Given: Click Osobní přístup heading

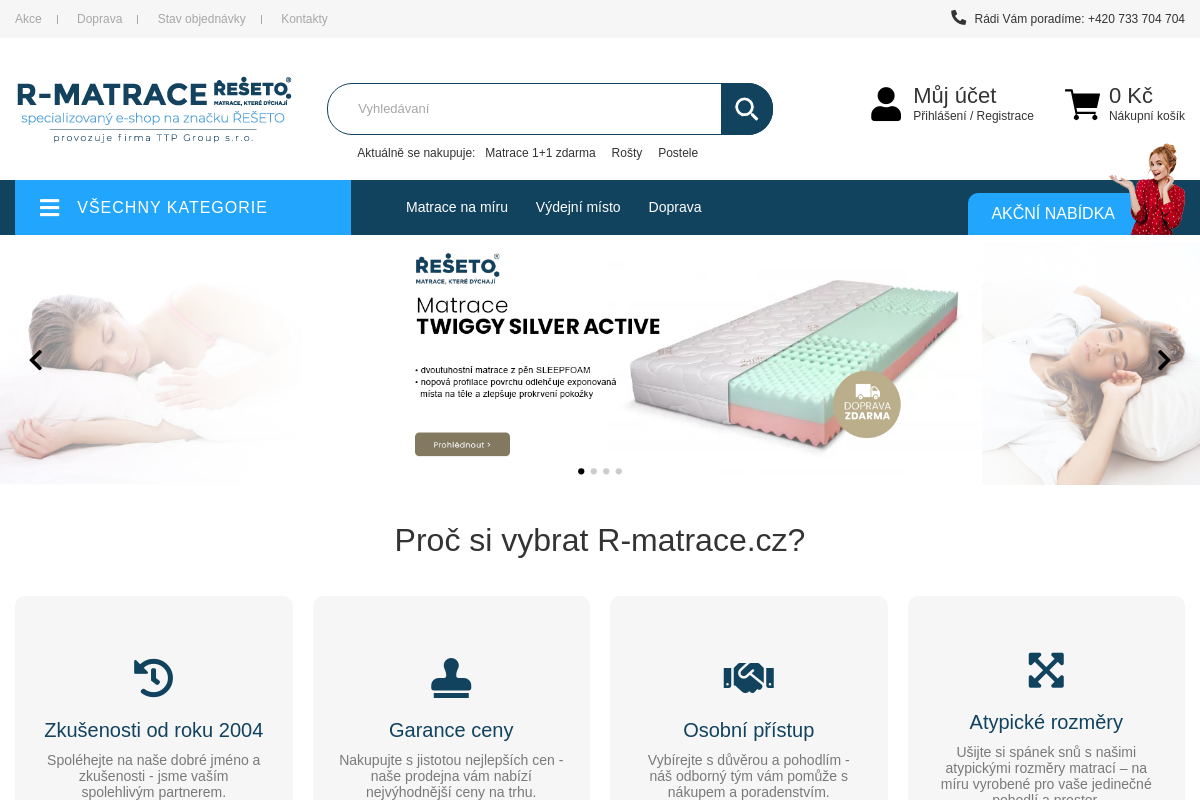Looking at the screenshot, I should coord(749,730).
